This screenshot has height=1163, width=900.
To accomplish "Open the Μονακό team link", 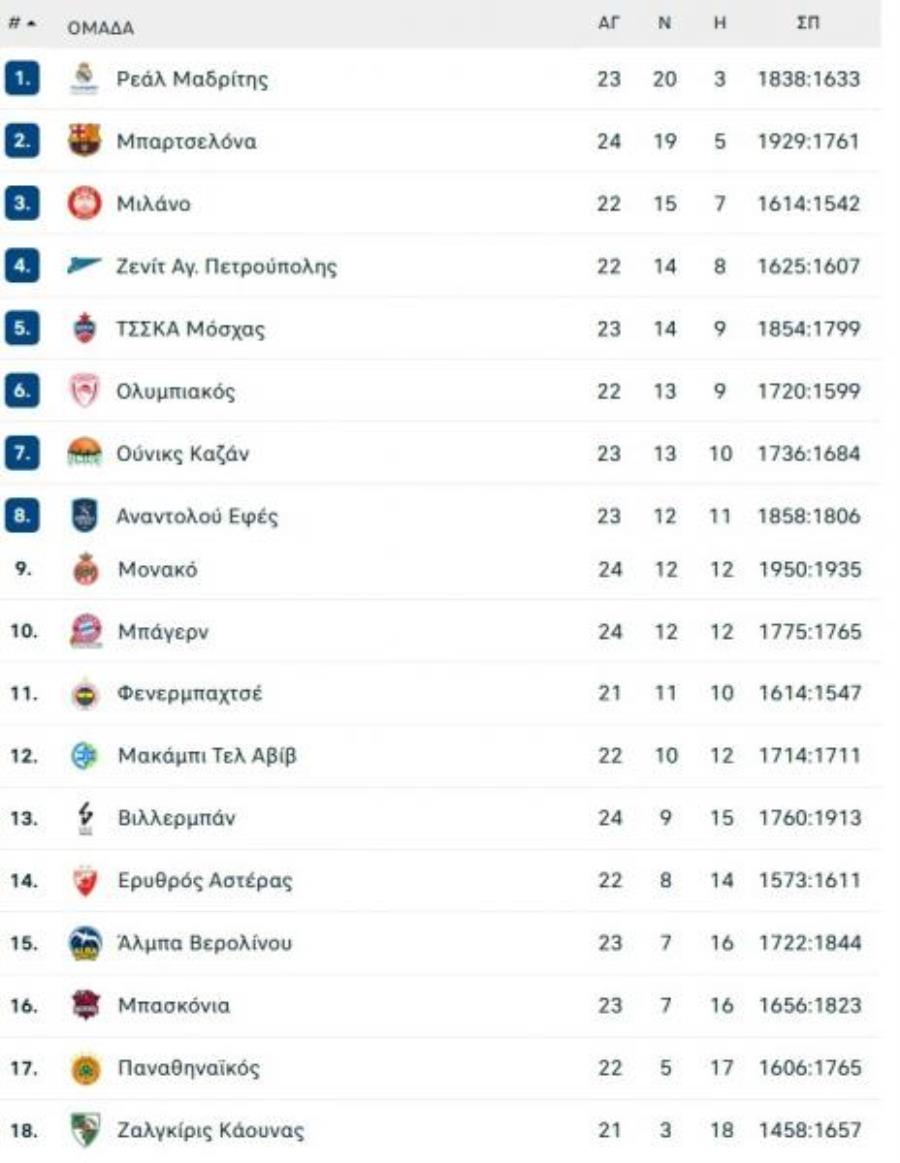I will coord(157,570).
